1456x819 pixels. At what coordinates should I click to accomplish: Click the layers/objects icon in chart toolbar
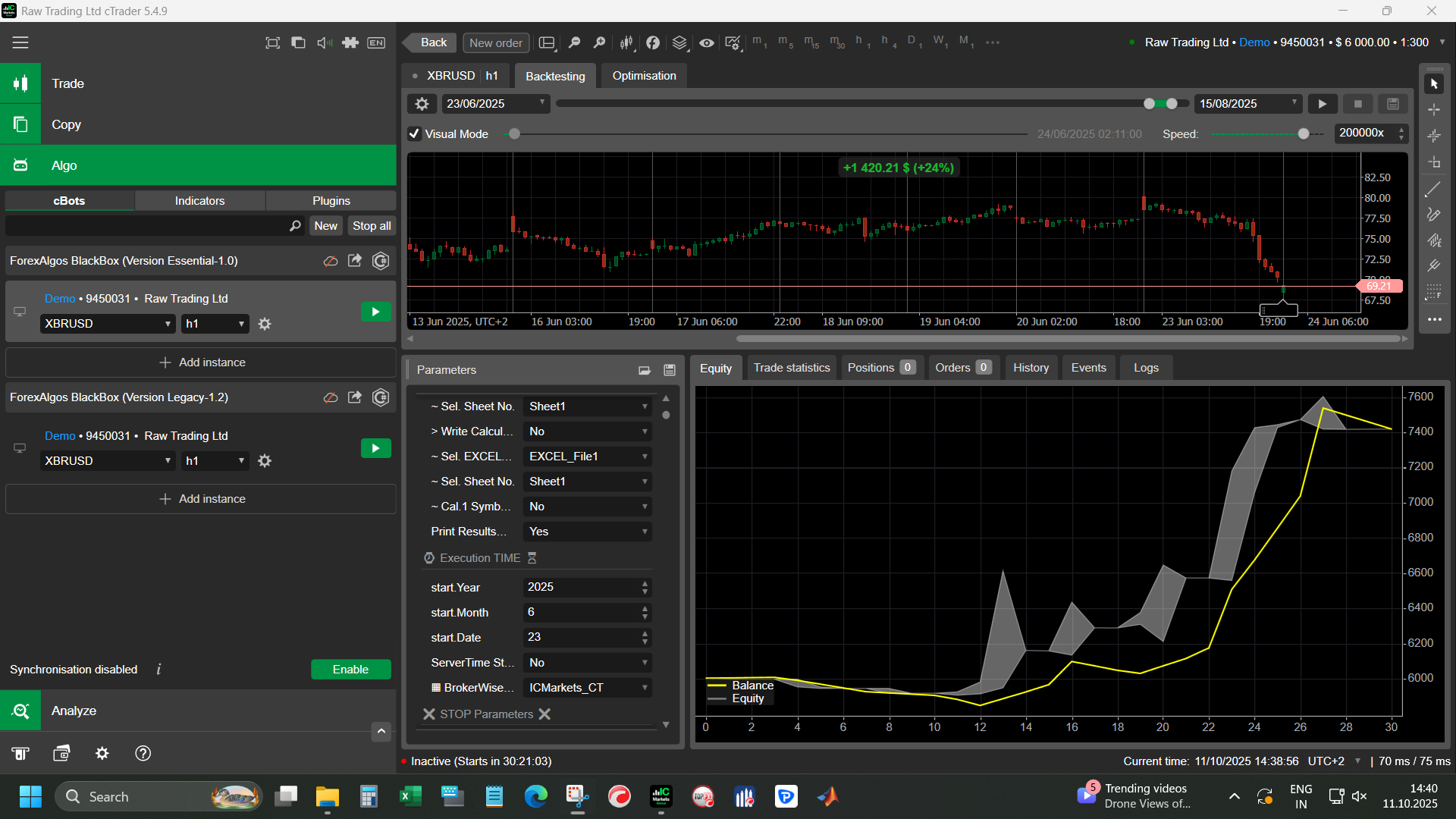[x=679, y=43]
